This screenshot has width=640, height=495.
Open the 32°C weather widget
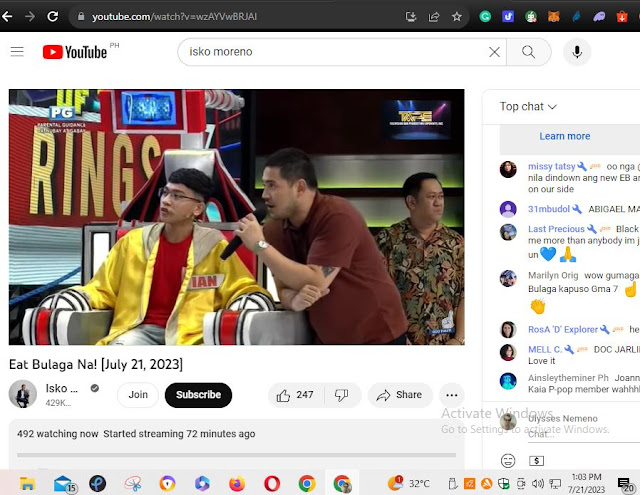[408, 484]
